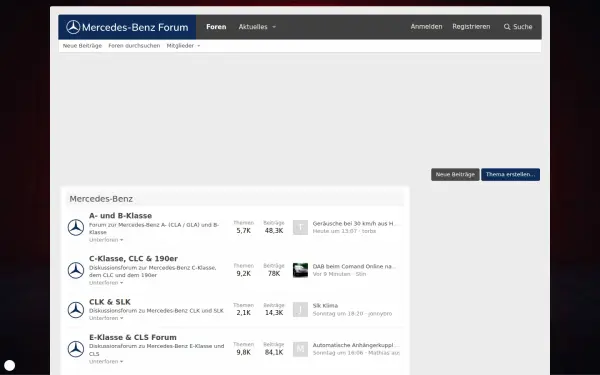Expand Unterforen under A- und B-Klasse
Image resolution: width=600 pixels, height=375 pixels.
pyautogui.click(x=106, y=240)
